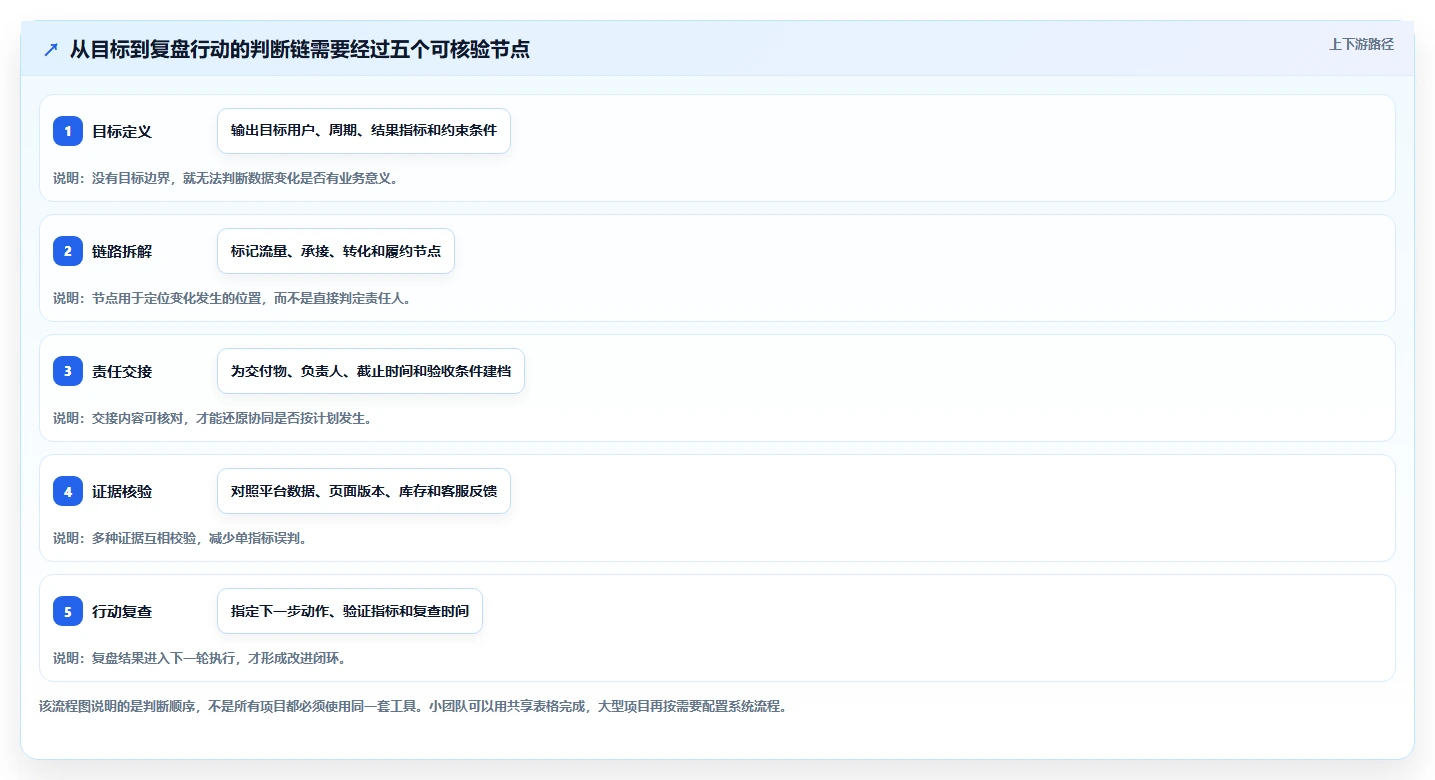The width and height of the screenshot is (1435, 780).
Task: Click the number 1 step badge
Action: pyautogui.click(x=68, y=131)
